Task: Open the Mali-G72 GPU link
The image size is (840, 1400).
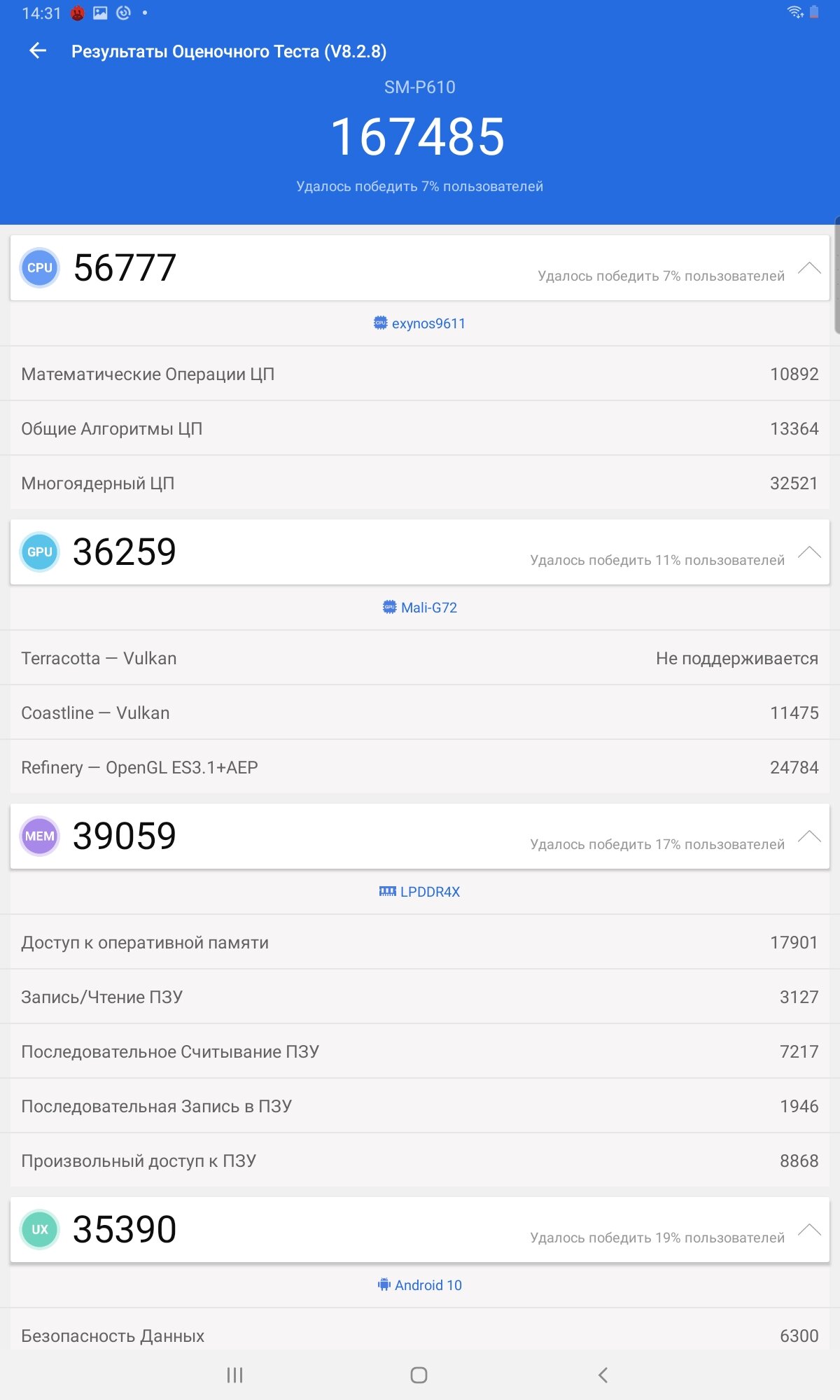Action: [x=419, y=608]
